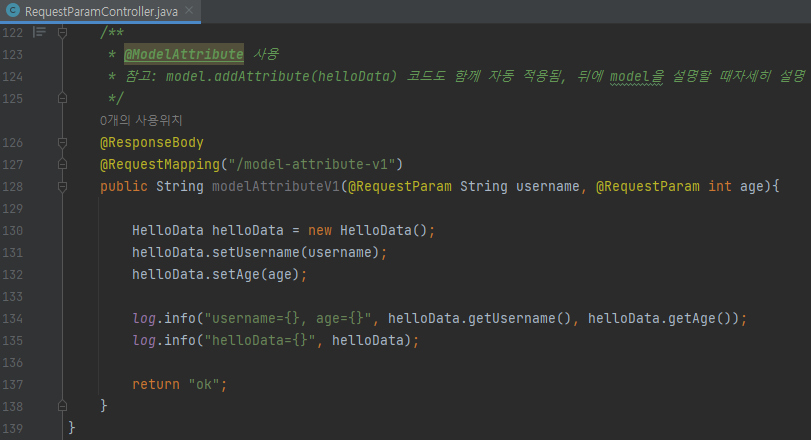Click the fold end marker at line 125
Screen dimensions: 811x440
pos(62,98)
